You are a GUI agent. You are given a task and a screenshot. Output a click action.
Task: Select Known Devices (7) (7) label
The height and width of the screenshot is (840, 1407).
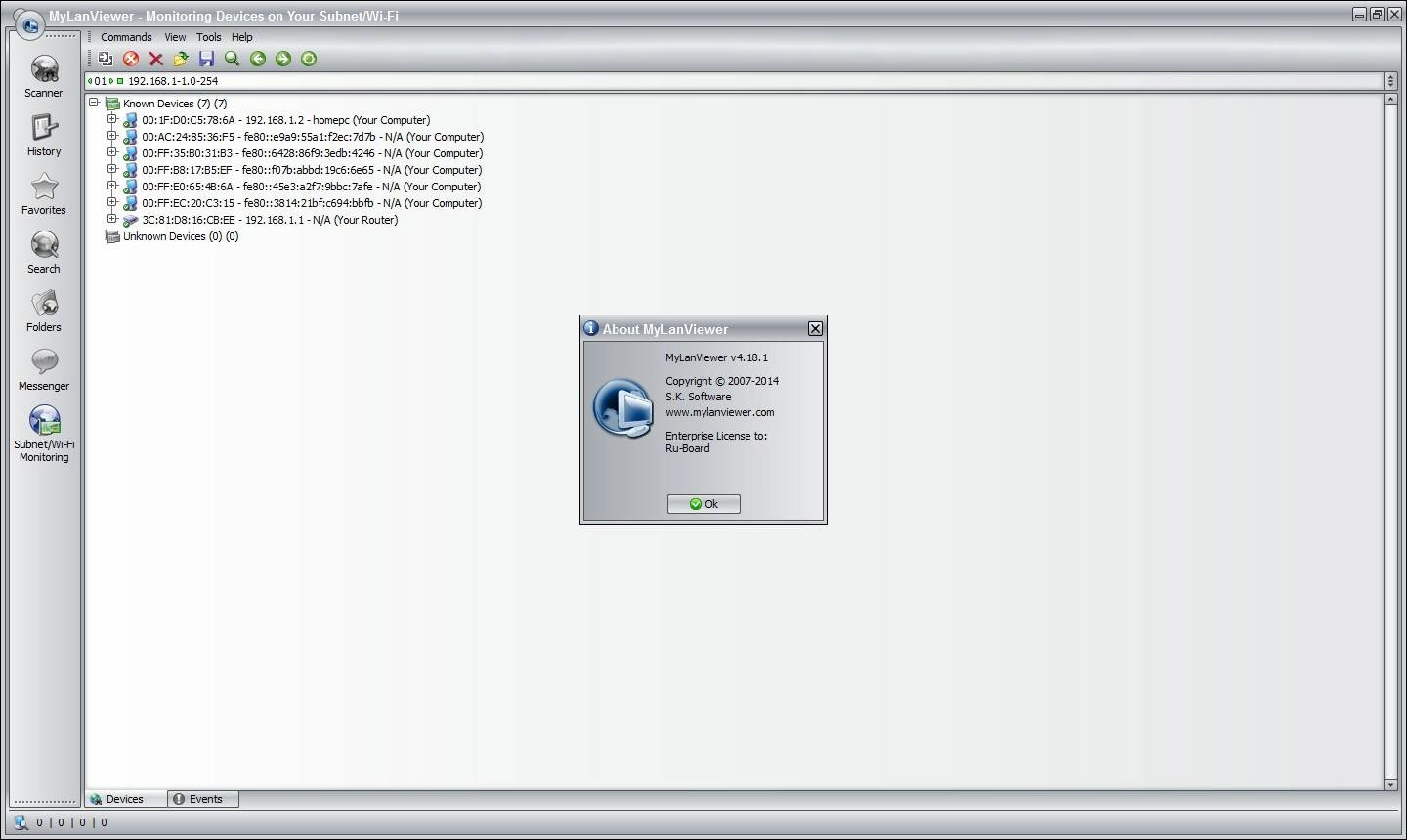175,104
